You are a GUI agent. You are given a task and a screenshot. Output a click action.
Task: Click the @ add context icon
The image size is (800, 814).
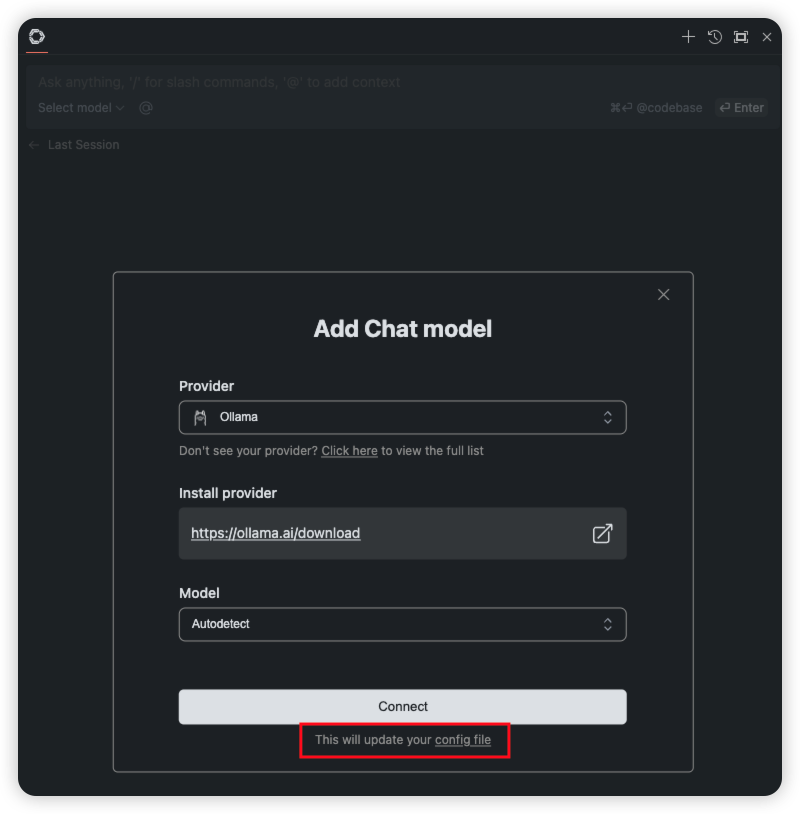point(146,108)
